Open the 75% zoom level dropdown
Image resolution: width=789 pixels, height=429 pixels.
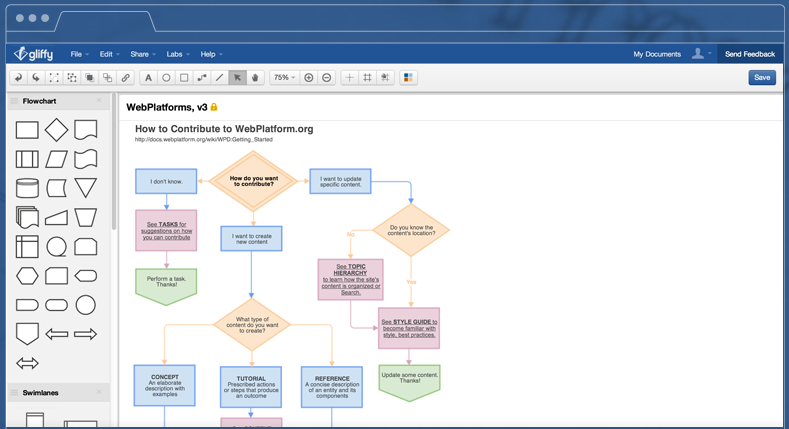click(x=284, y=77)
